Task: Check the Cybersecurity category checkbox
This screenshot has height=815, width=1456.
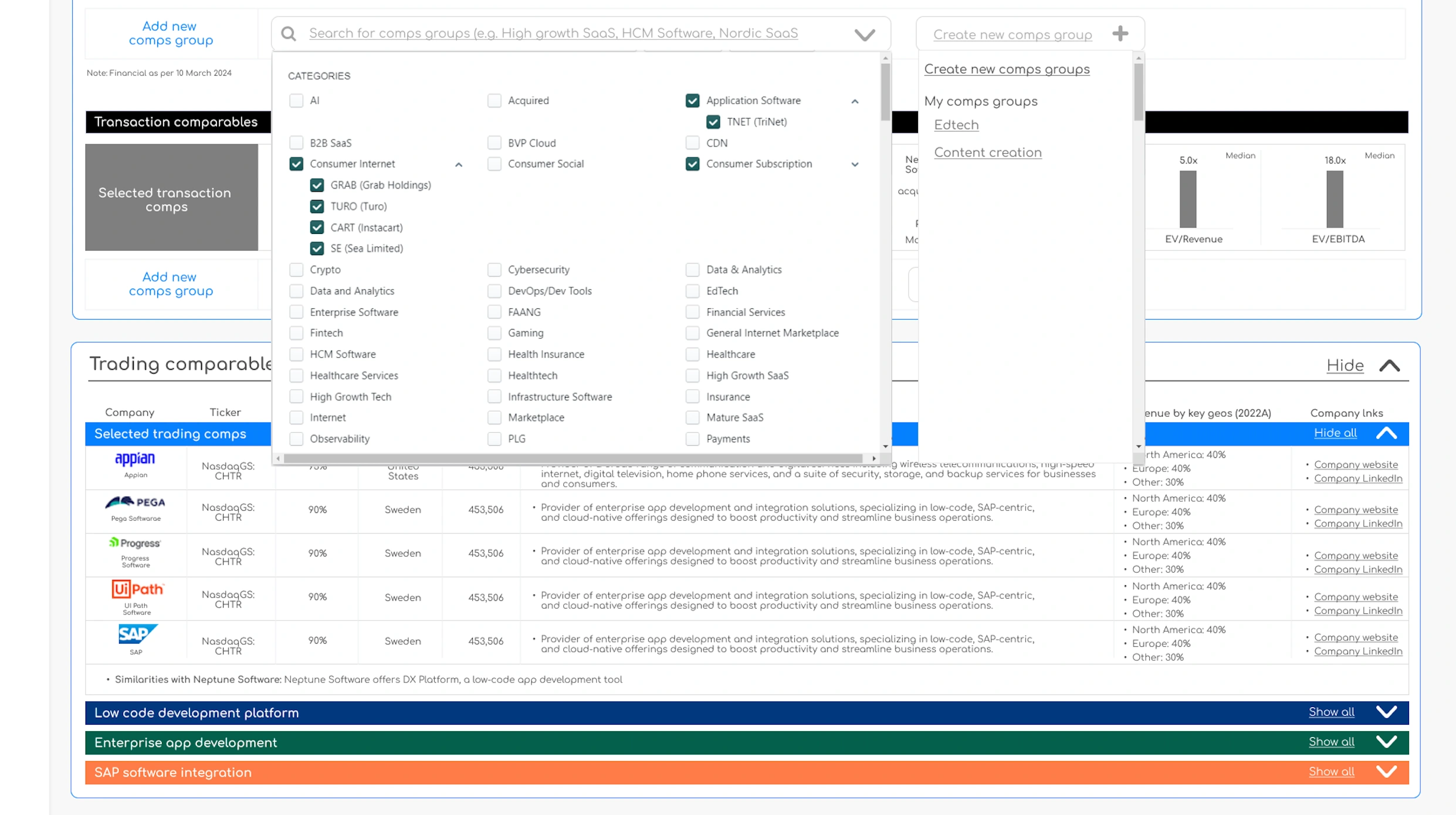Action: (x=495, y=270)
